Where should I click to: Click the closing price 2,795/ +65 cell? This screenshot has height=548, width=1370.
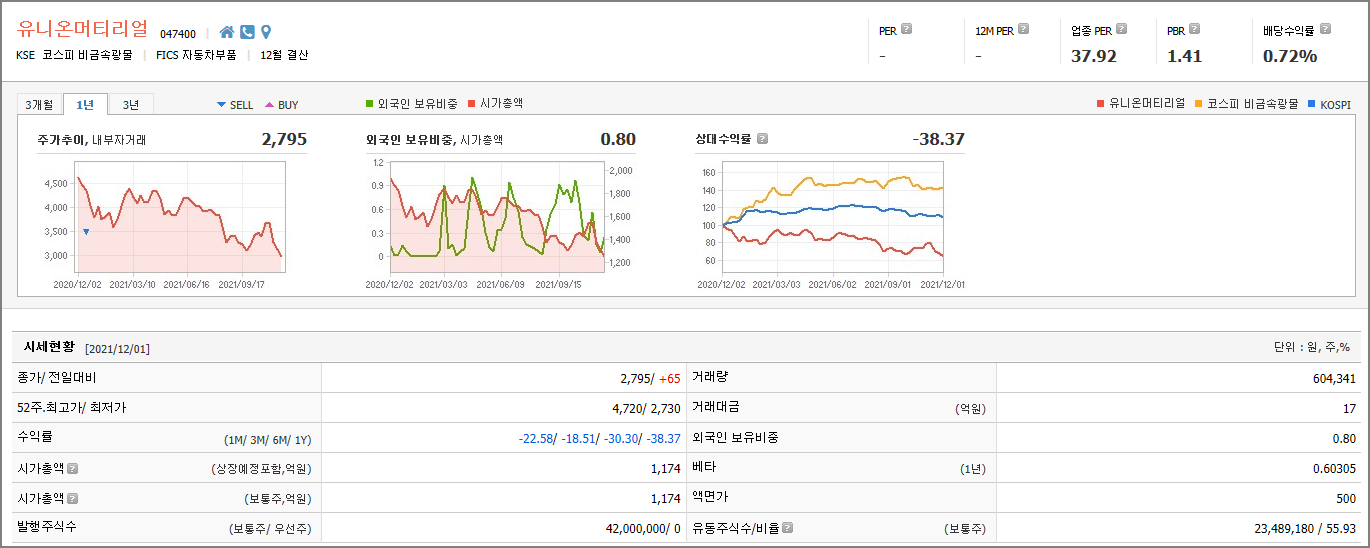[x=650, y=378]
